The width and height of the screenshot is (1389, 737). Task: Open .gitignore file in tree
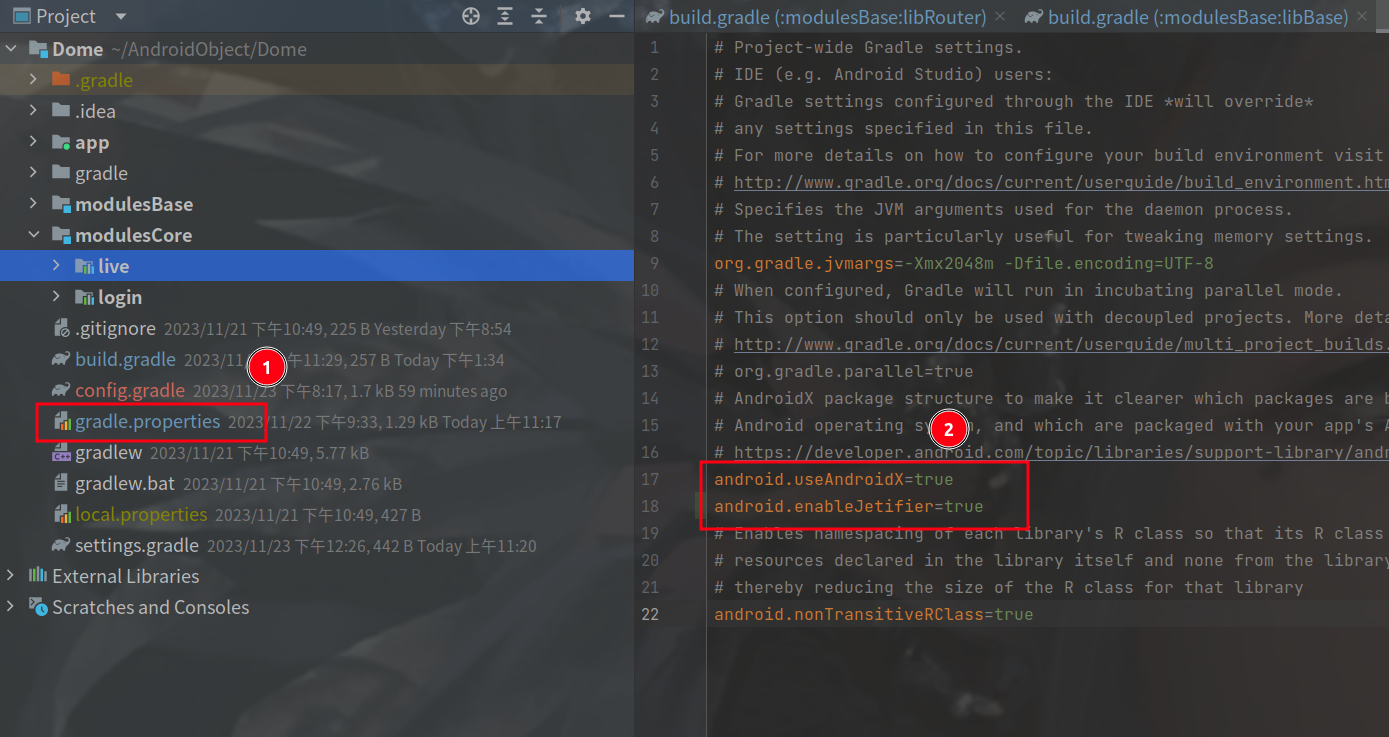point(115,328)
